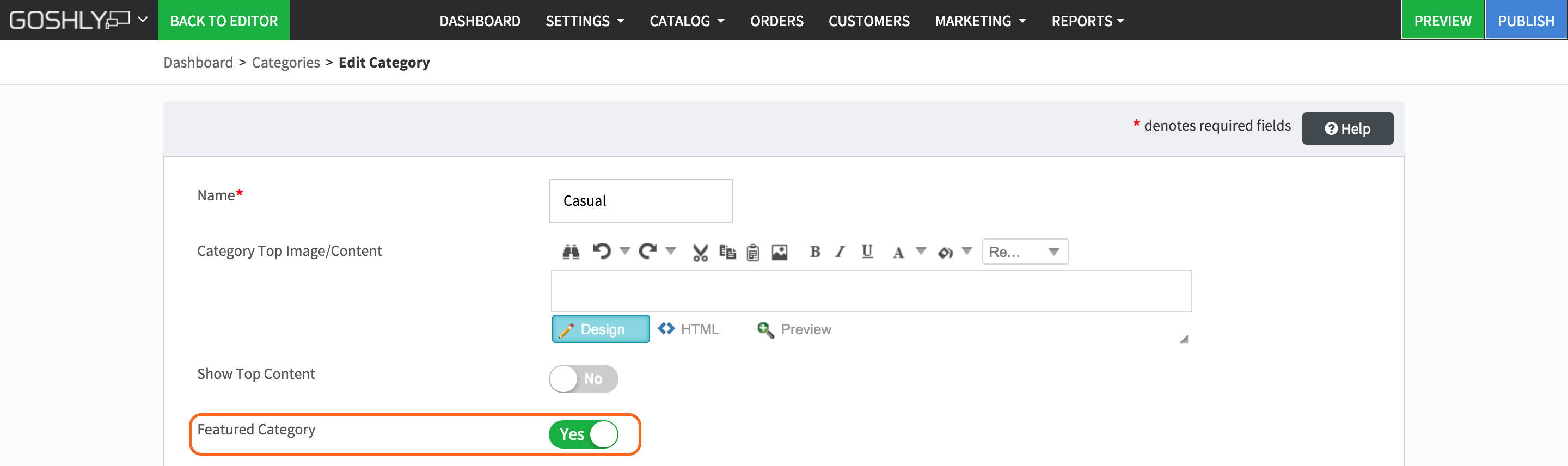Click the Paste clipboard icon
The width and height of the screenshot is (1568, 466).
(x=753, y=253)
